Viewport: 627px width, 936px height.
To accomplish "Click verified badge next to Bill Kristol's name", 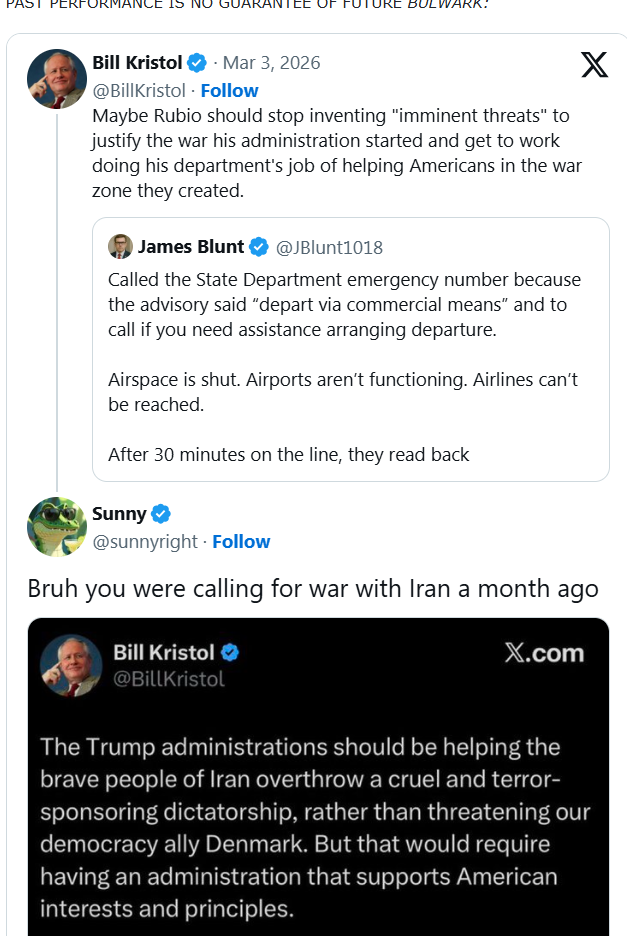I will coord(198,63).
